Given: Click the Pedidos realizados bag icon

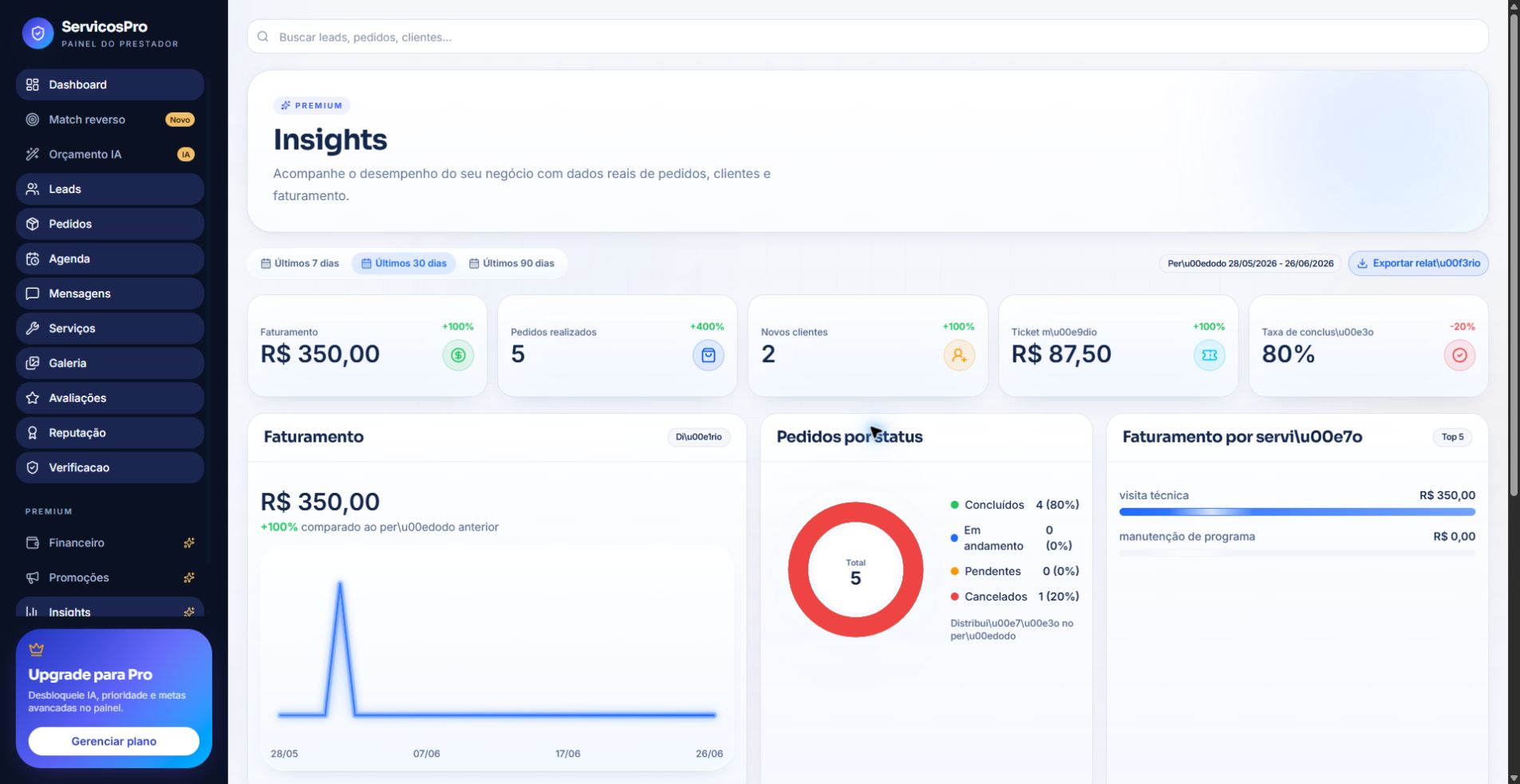Looking at the screenshot, I should (x=709, y=355).
